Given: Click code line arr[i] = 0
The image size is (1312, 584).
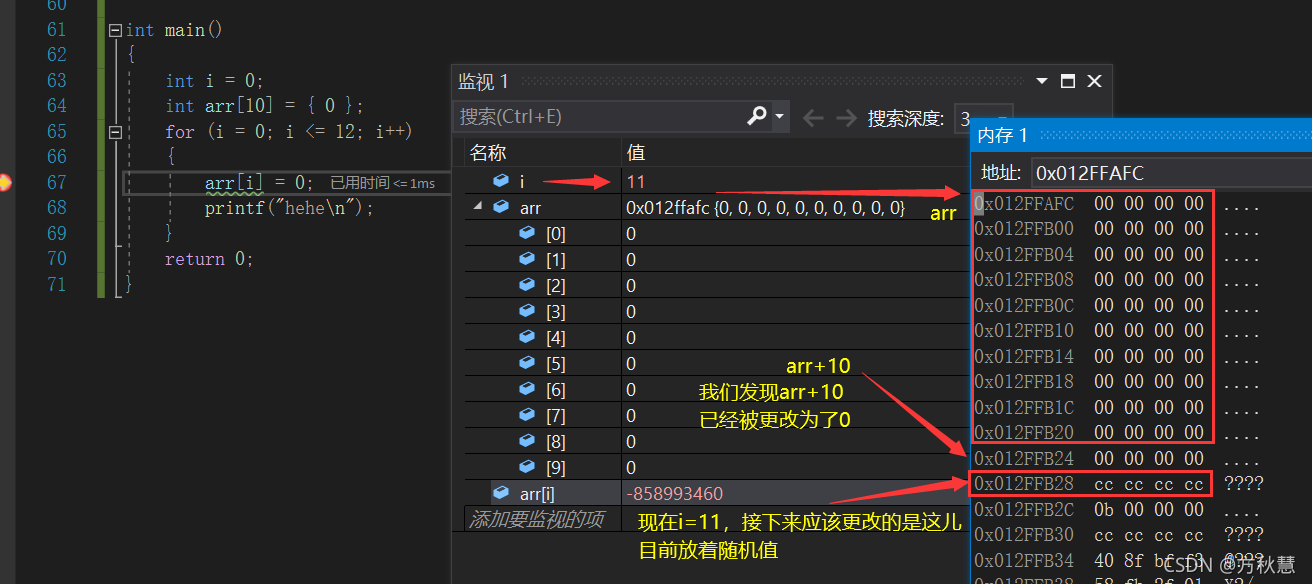Looking at the screenshot, I should click(259, 182).
